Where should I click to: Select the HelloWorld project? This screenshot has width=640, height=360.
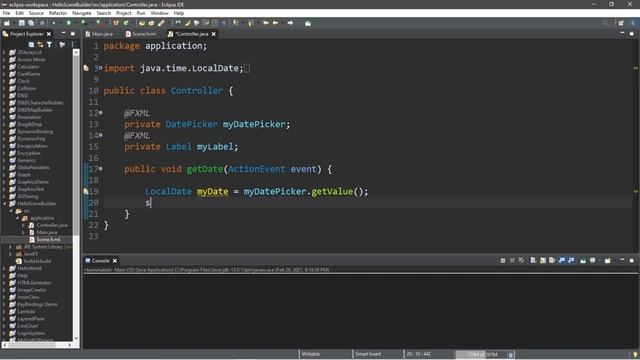pos(26,268)
